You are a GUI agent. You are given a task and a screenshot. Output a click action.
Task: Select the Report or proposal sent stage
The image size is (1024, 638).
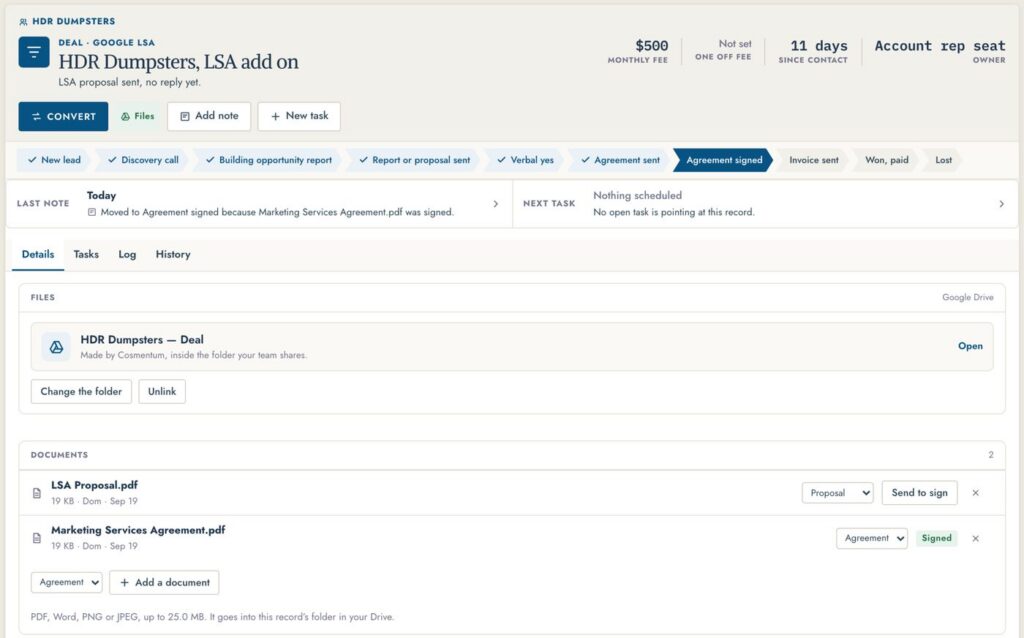[415, 160]
